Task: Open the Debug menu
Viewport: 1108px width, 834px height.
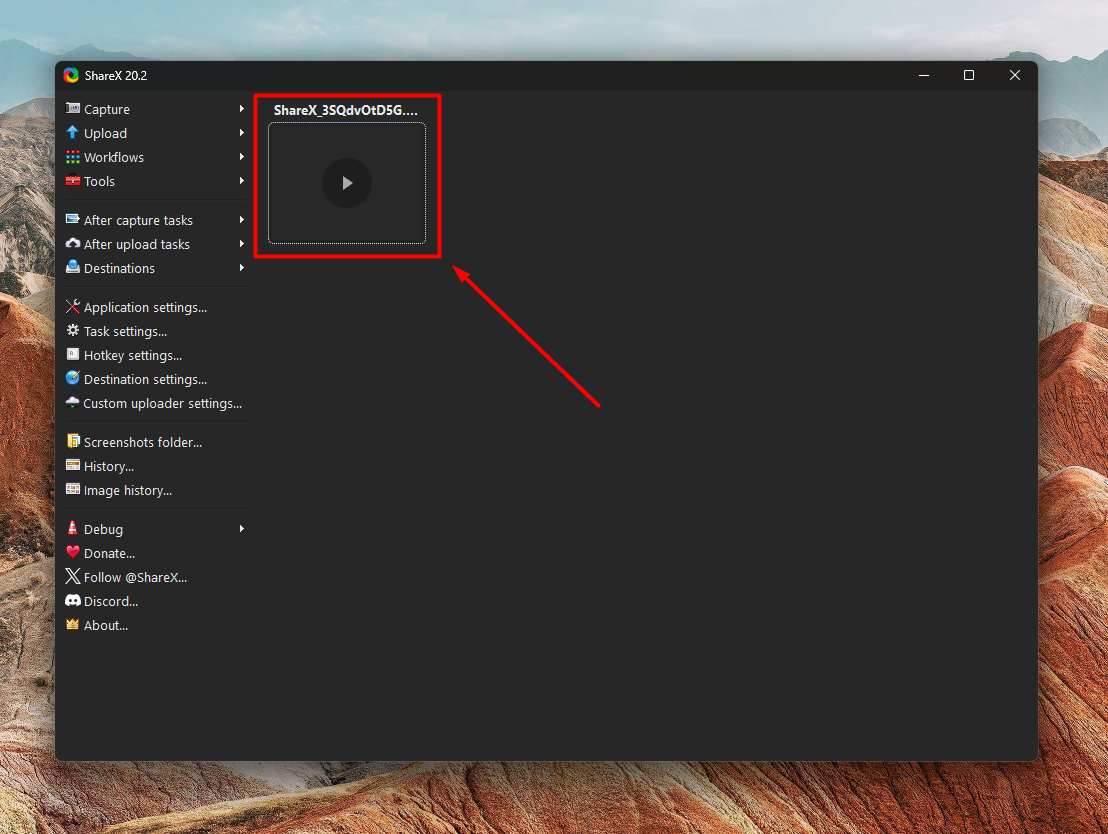Action: pyautogui.click(x=155, y=529)
